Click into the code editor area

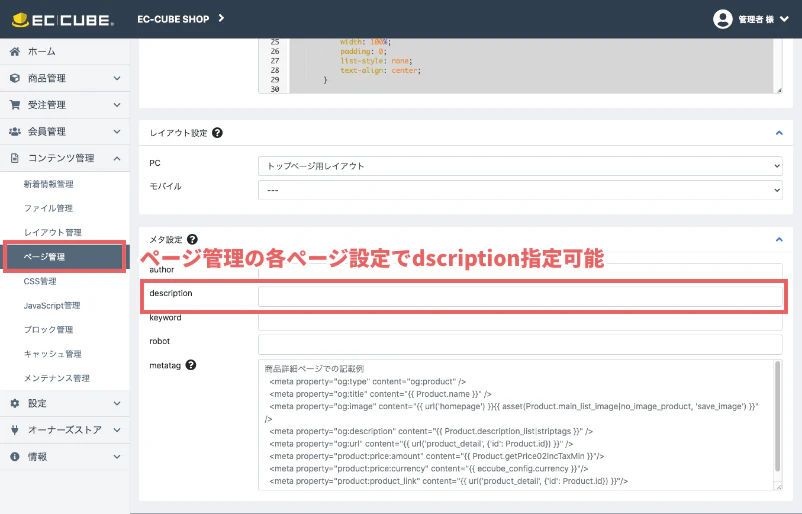[x=532, y=65]
